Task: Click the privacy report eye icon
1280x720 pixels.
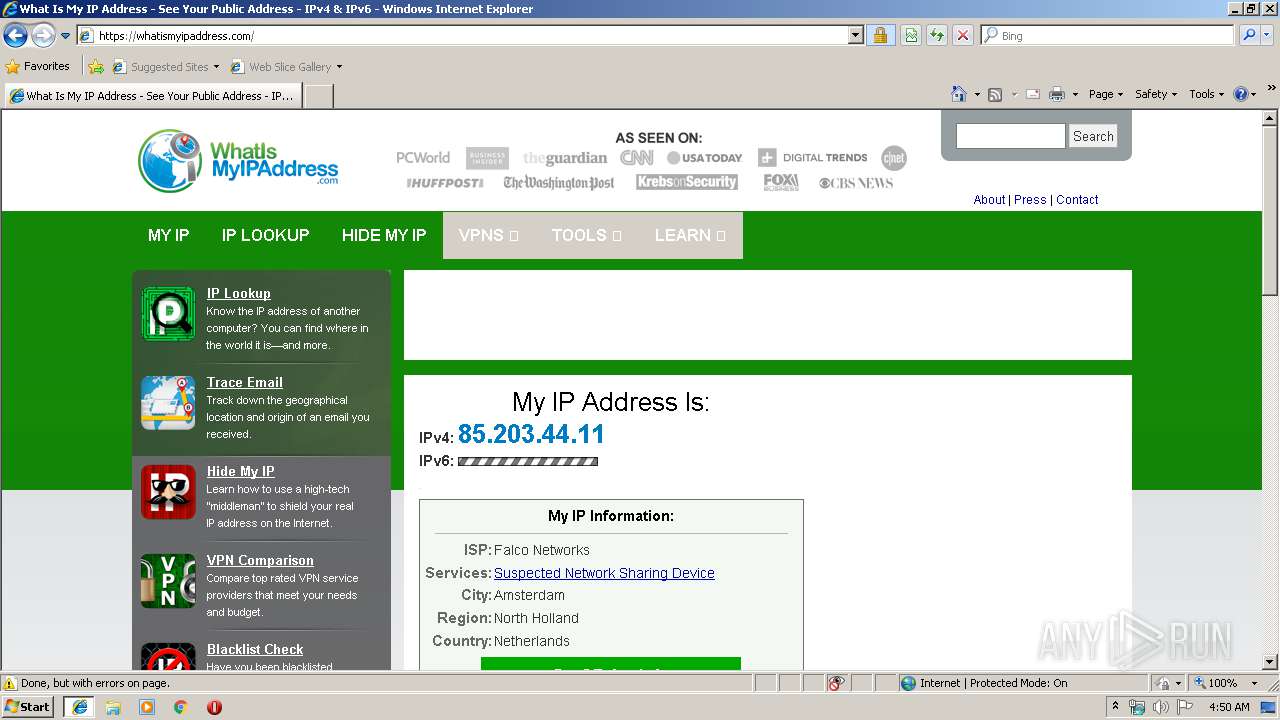Action: pos(836,683)
